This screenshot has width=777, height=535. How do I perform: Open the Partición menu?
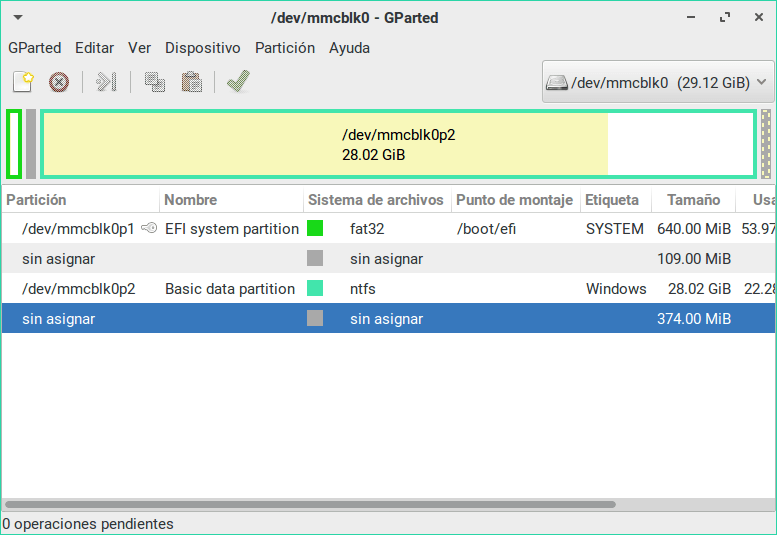point(285,48)
